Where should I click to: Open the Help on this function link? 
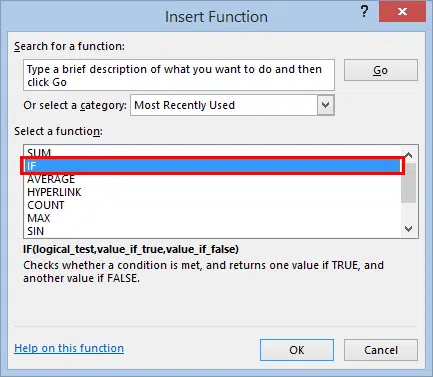(69, 348)
